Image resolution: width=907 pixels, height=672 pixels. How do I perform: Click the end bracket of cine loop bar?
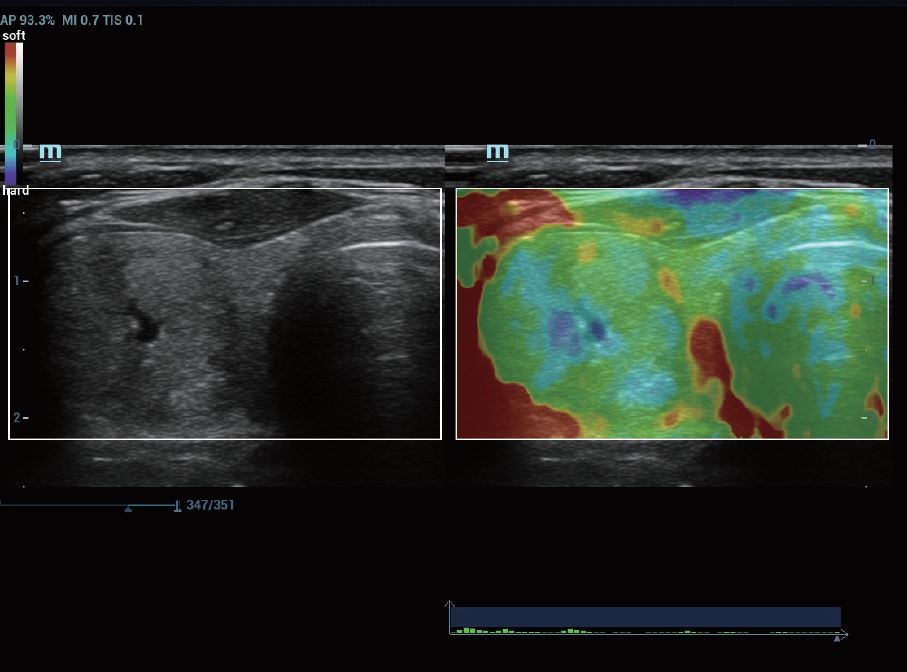coord(177,506)
